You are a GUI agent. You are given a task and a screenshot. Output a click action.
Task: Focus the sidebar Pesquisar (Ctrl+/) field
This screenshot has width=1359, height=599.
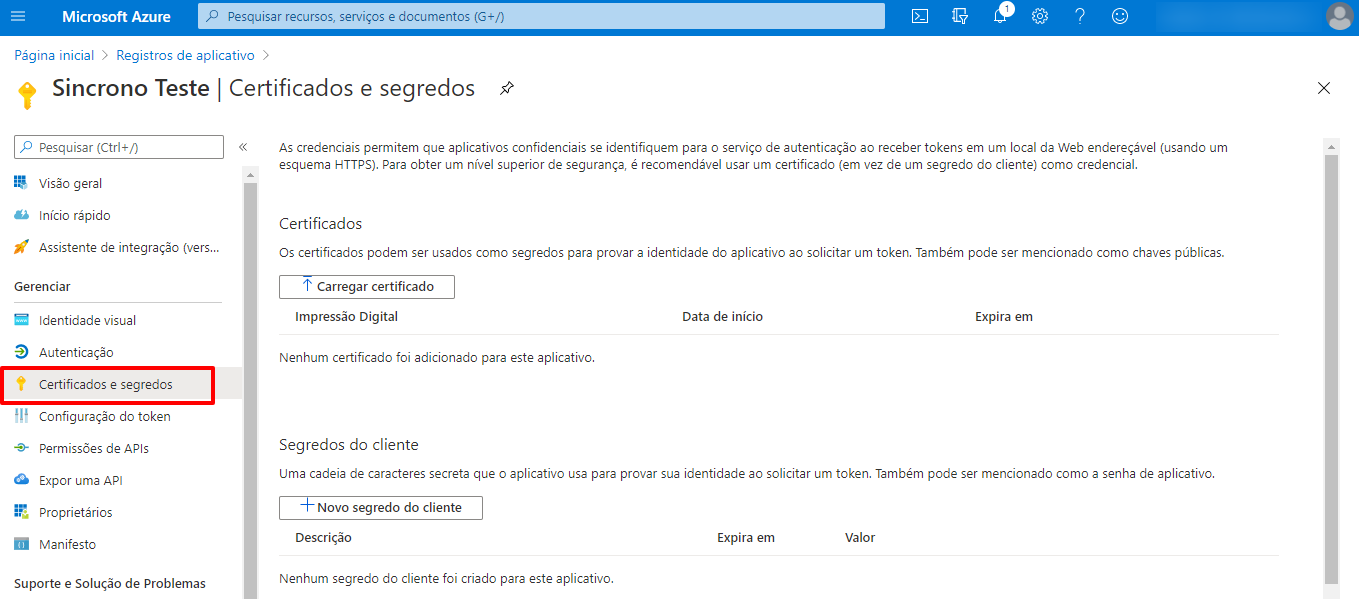119,147
